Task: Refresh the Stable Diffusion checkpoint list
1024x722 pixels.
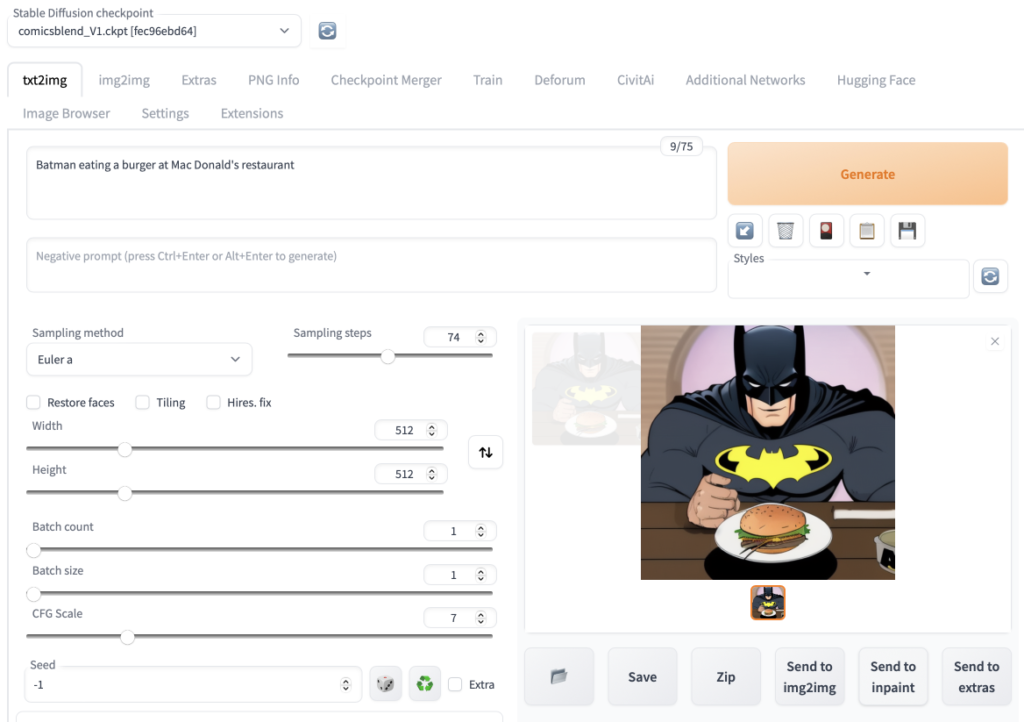Action: point(327,31)
